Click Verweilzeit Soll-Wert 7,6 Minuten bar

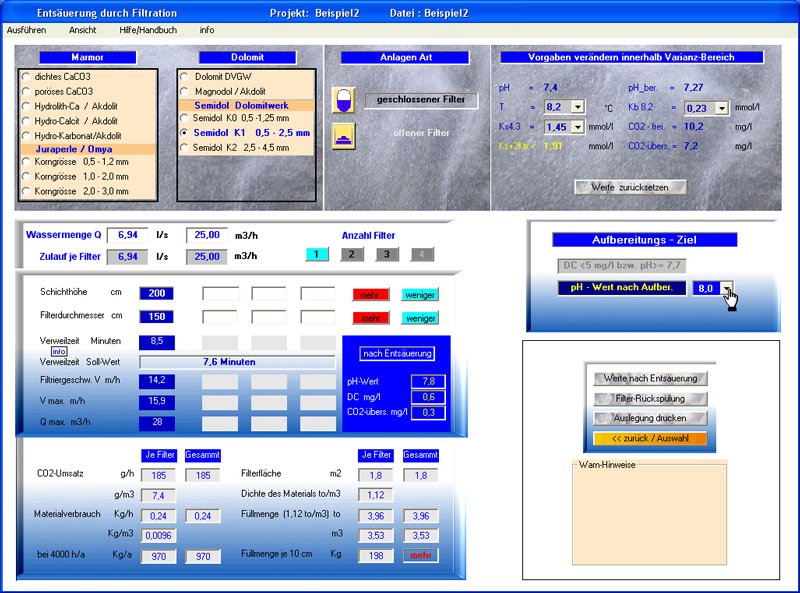[237, 362]
